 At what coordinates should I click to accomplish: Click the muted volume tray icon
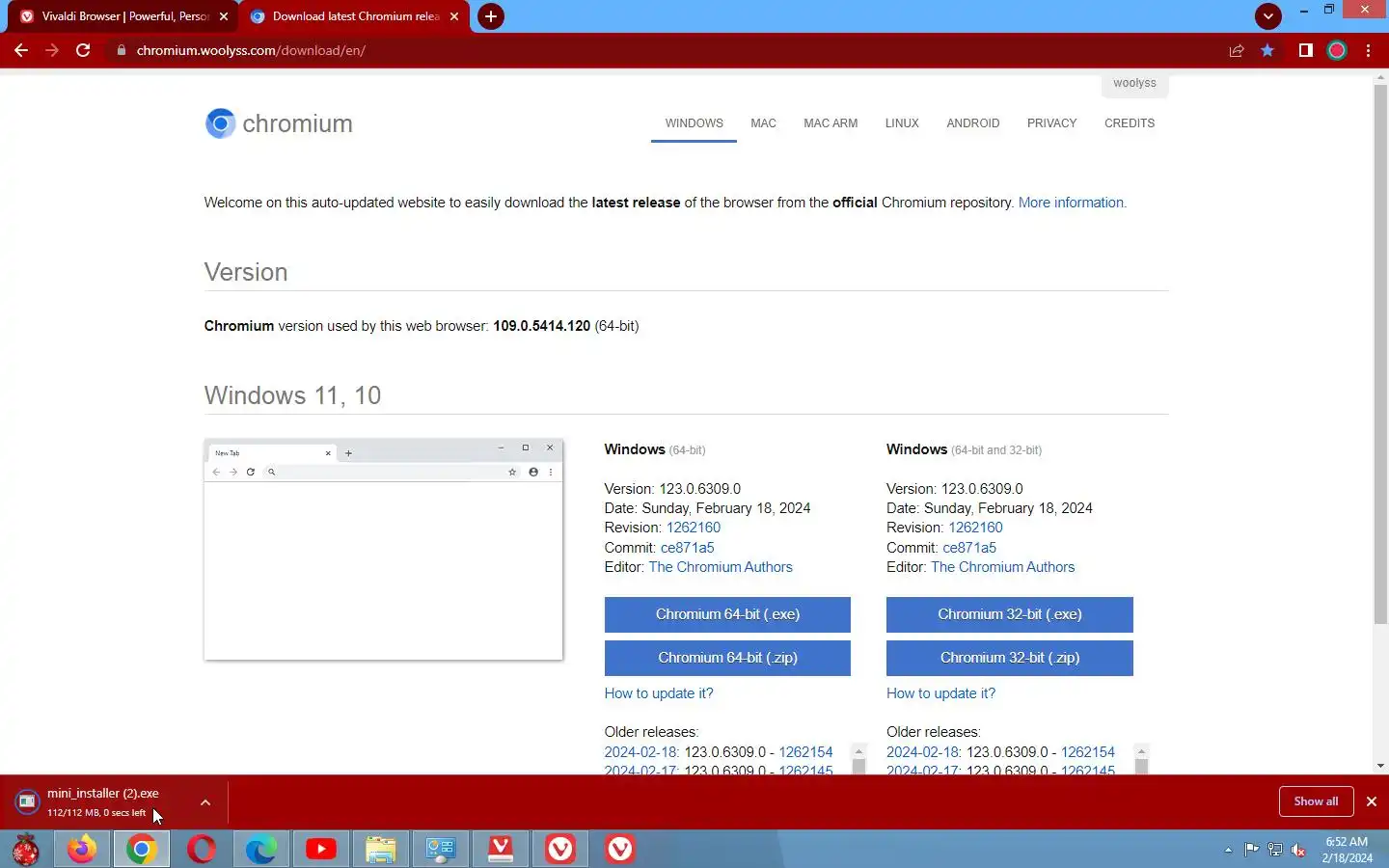coord(1298,850)
